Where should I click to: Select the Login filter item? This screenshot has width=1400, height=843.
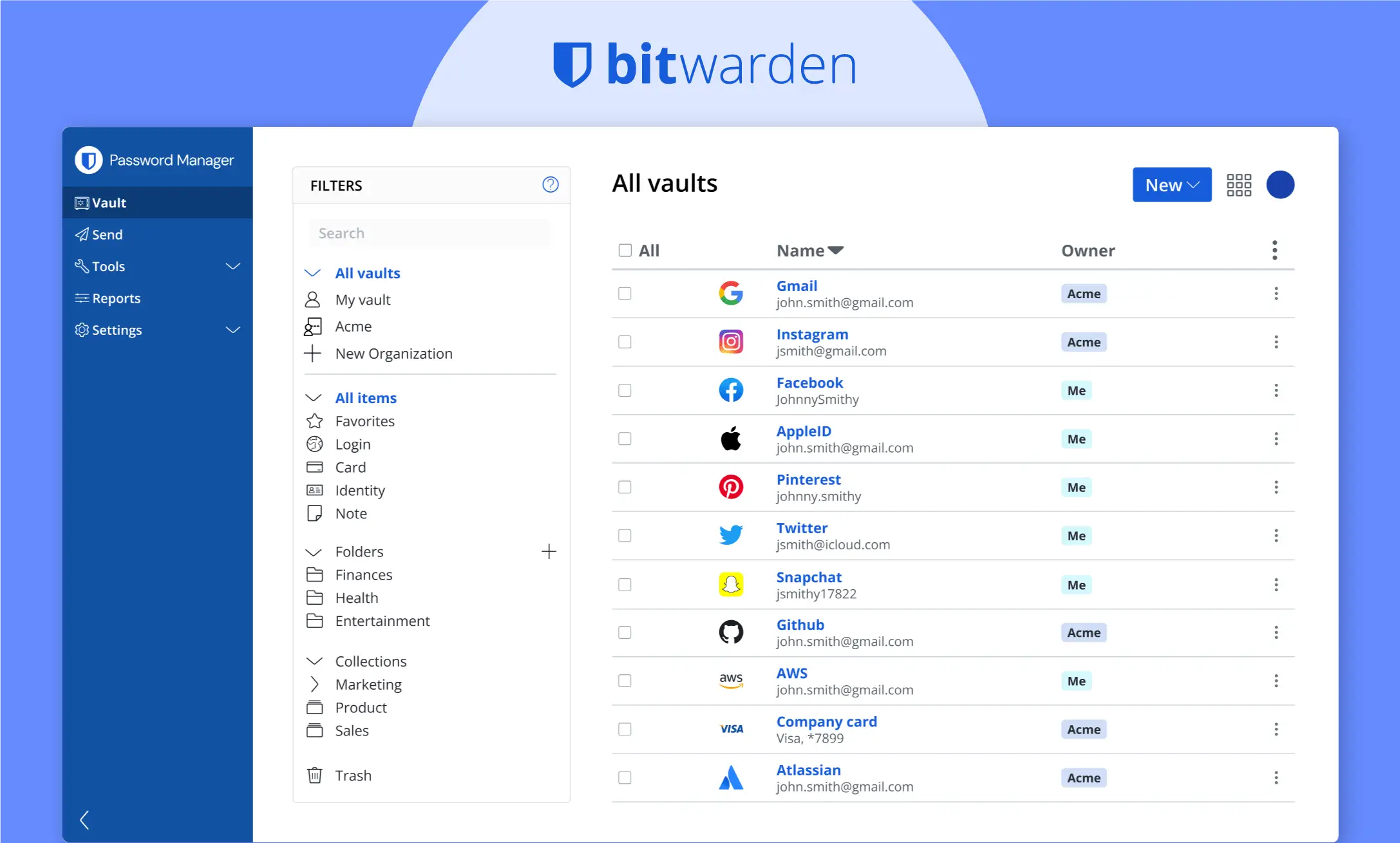(353, 443)
